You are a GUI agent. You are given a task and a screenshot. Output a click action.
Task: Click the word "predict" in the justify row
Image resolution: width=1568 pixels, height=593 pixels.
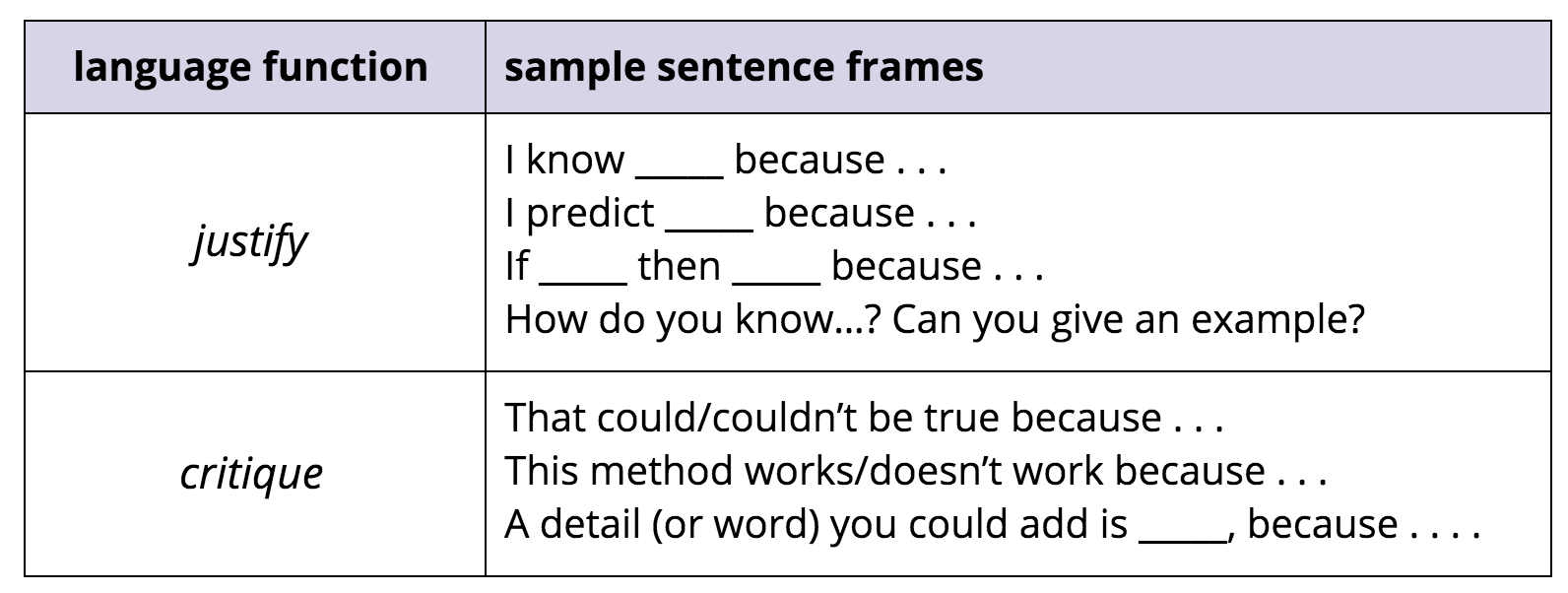coord(590,213)
